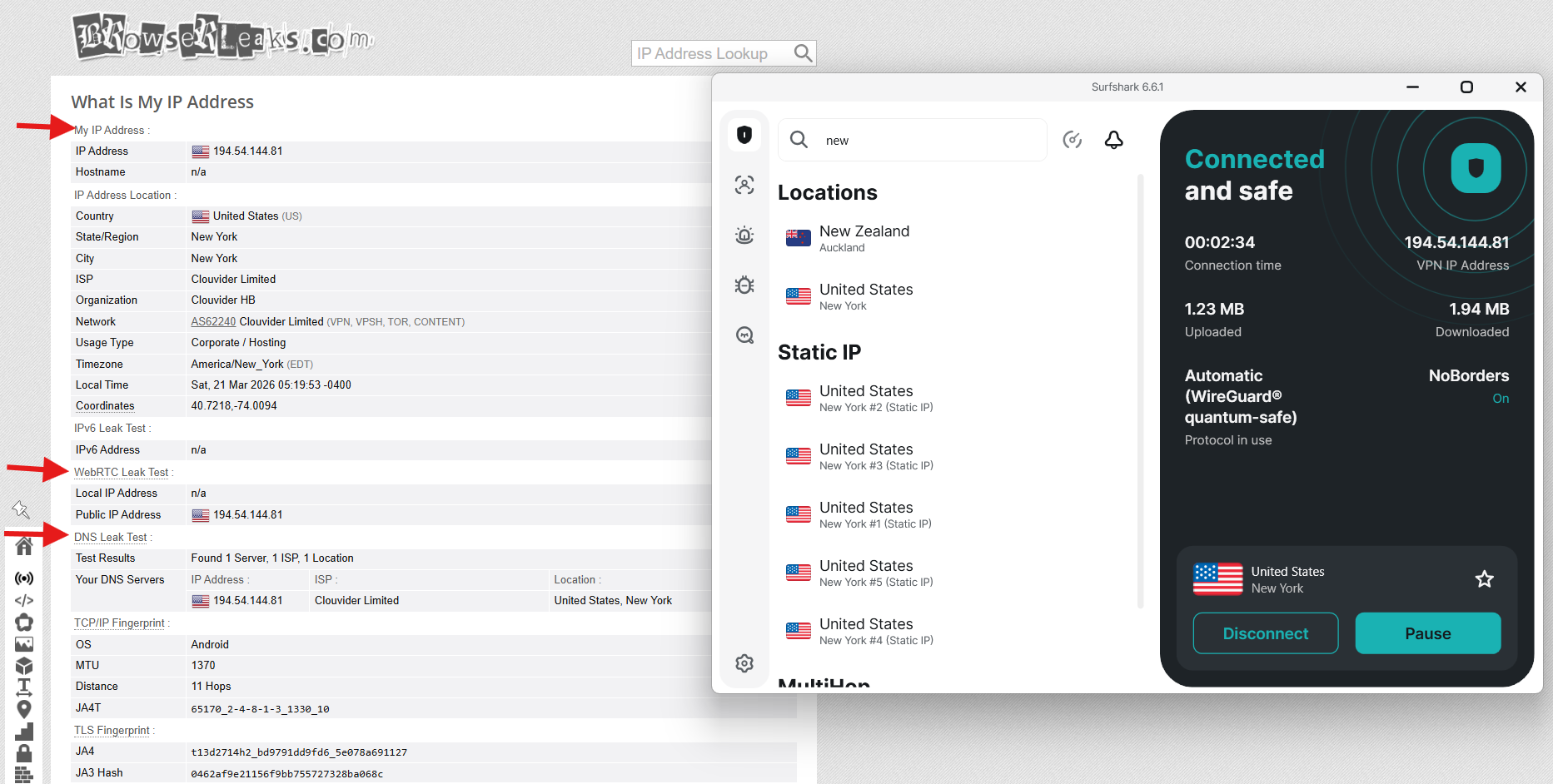
Task: Disconnect from the Surfshark VPN
Action: (1266, 633)
